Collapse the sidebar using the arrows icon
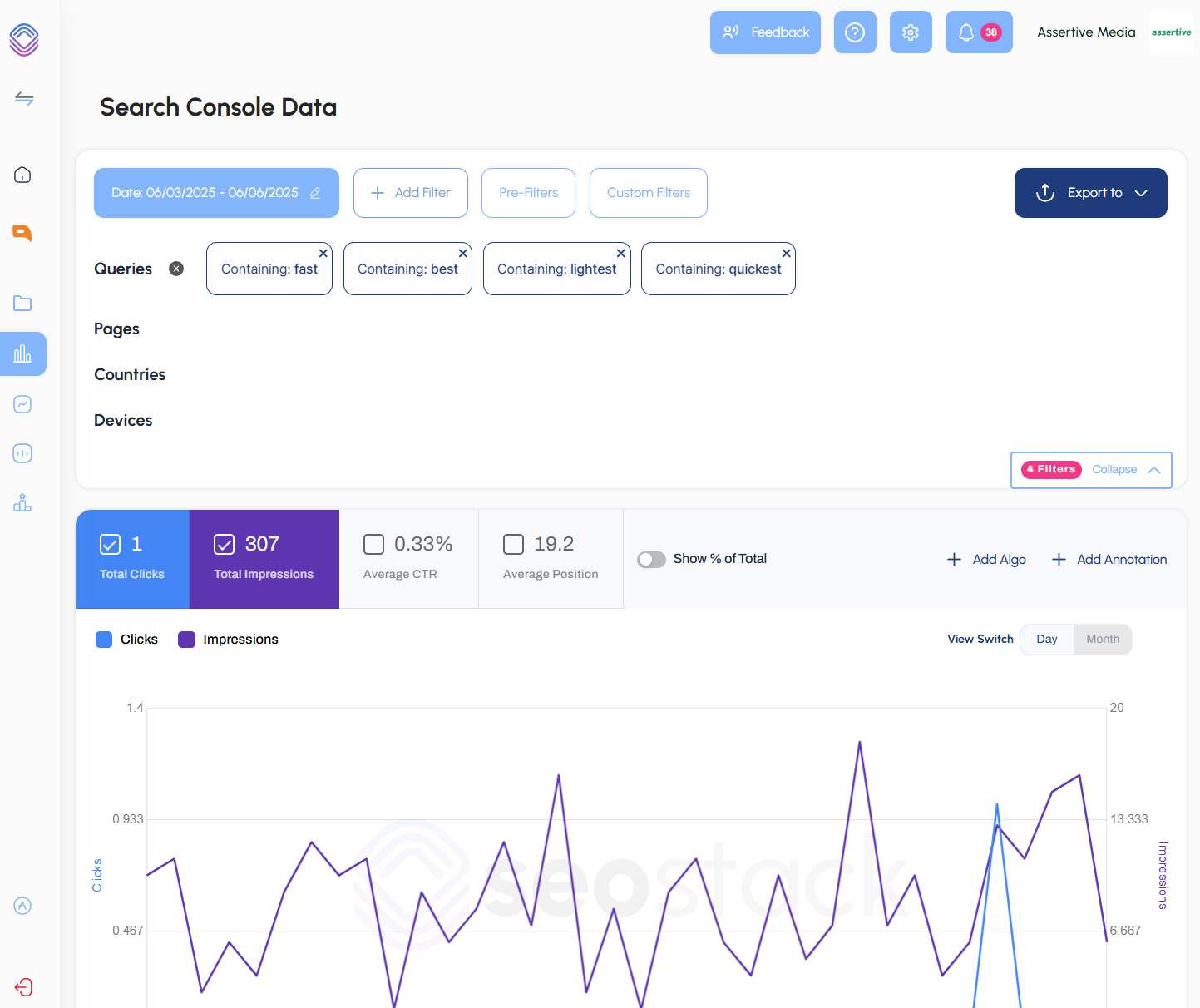Image resolution: width=1200 pixels, height=1008 pixels. pyautogui.click(x=22, y=98)
